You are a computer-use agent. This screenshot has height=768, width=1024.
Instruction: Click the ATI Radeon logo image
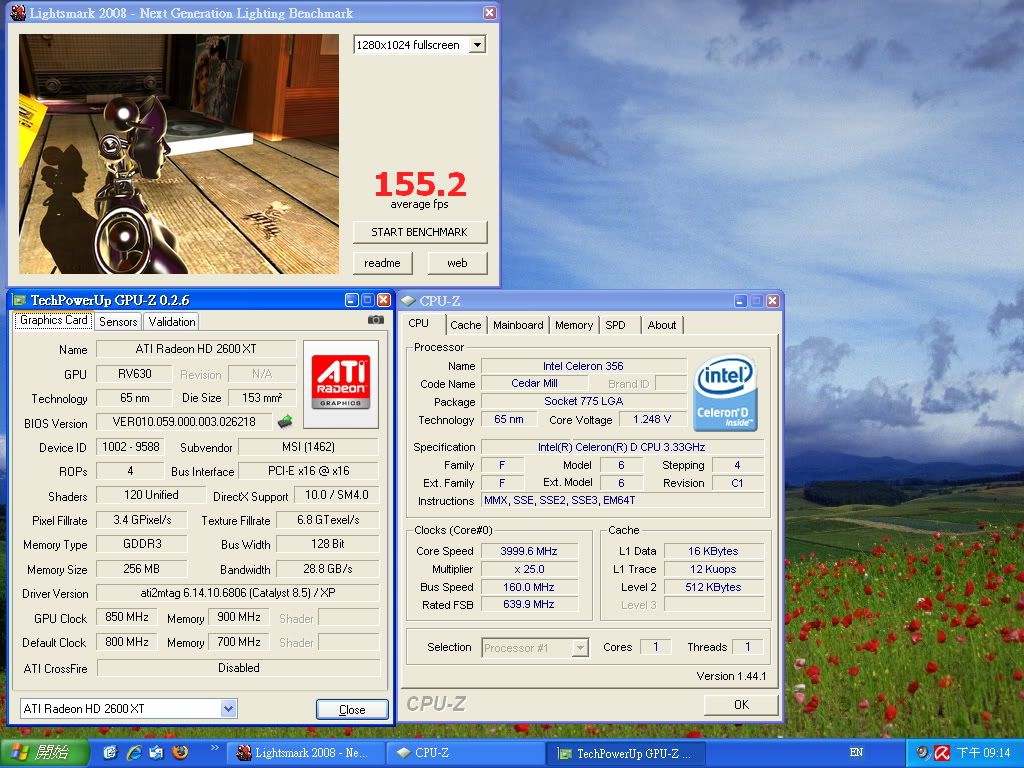point(341,381)
